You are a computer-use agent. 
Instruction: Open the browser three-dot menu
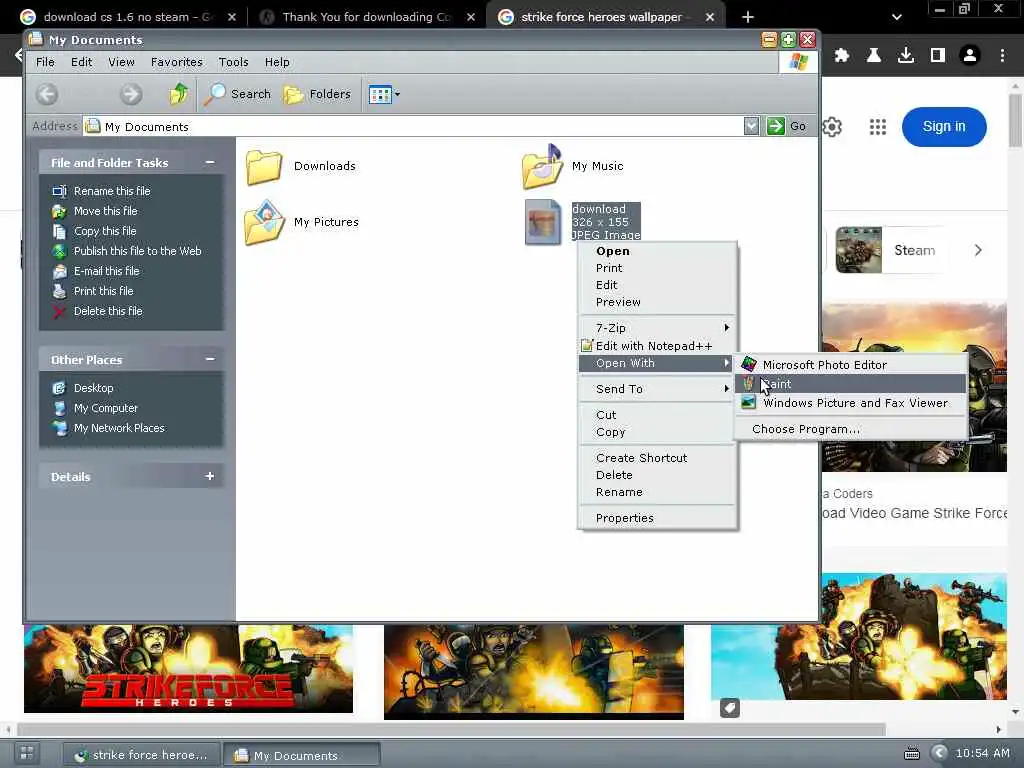(x=1002, y=56)
